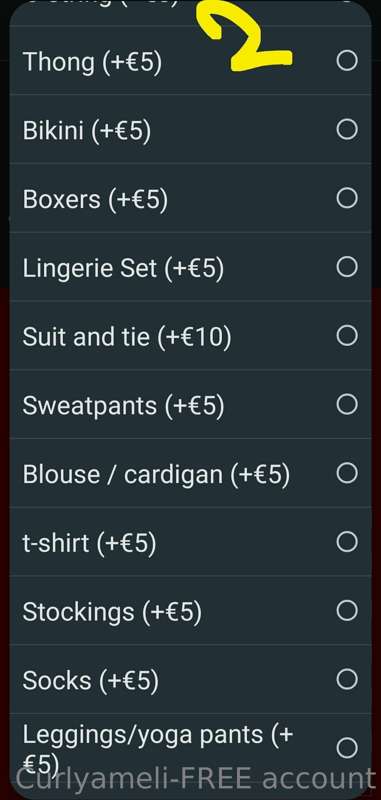Choose Blouse / cardigan radio button
The width and height of the screenshot is (381, 800).
pyautogui.click(x=347, y=473)
